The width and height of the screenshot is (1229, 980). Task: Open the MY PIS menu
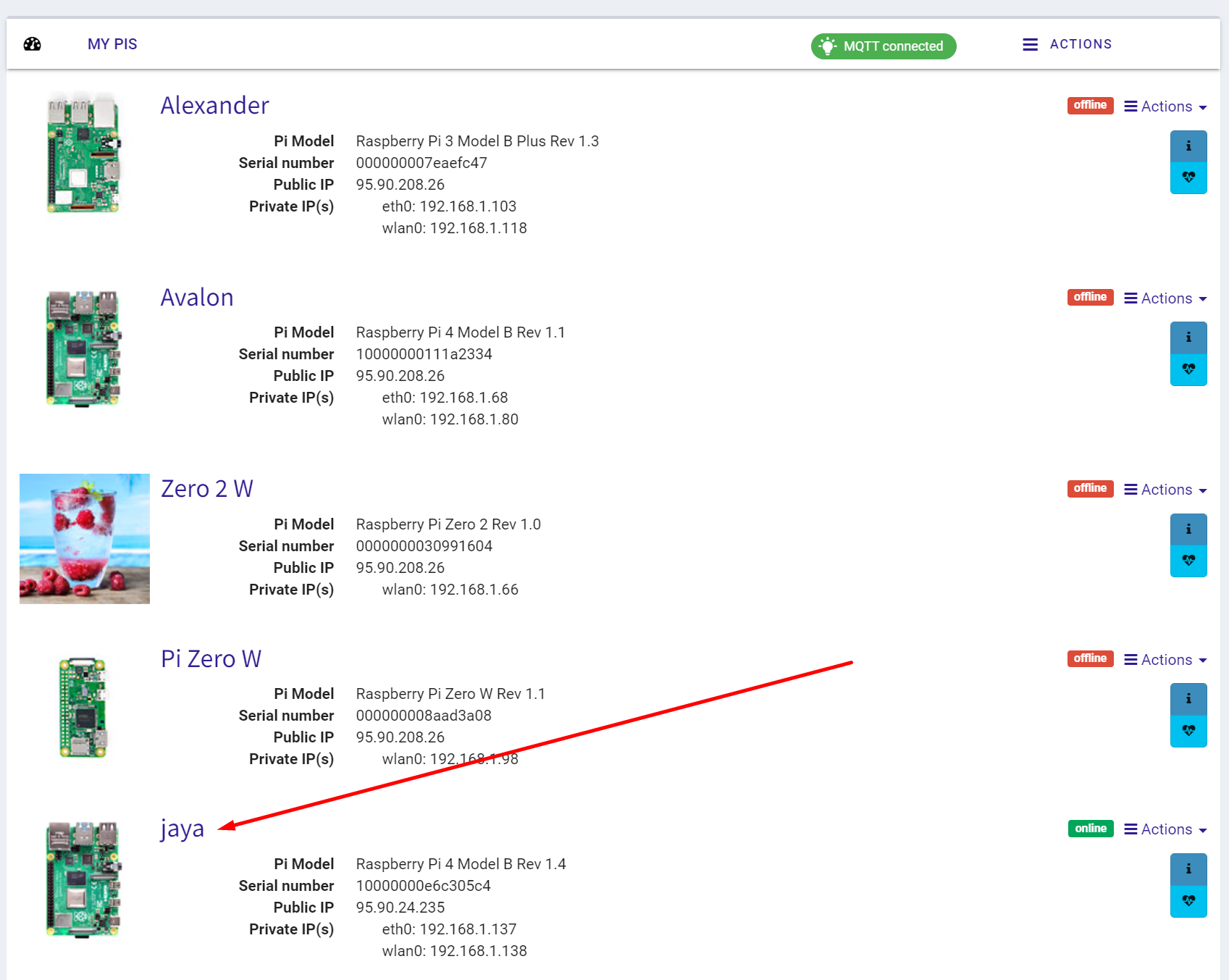tap(112, 43)
